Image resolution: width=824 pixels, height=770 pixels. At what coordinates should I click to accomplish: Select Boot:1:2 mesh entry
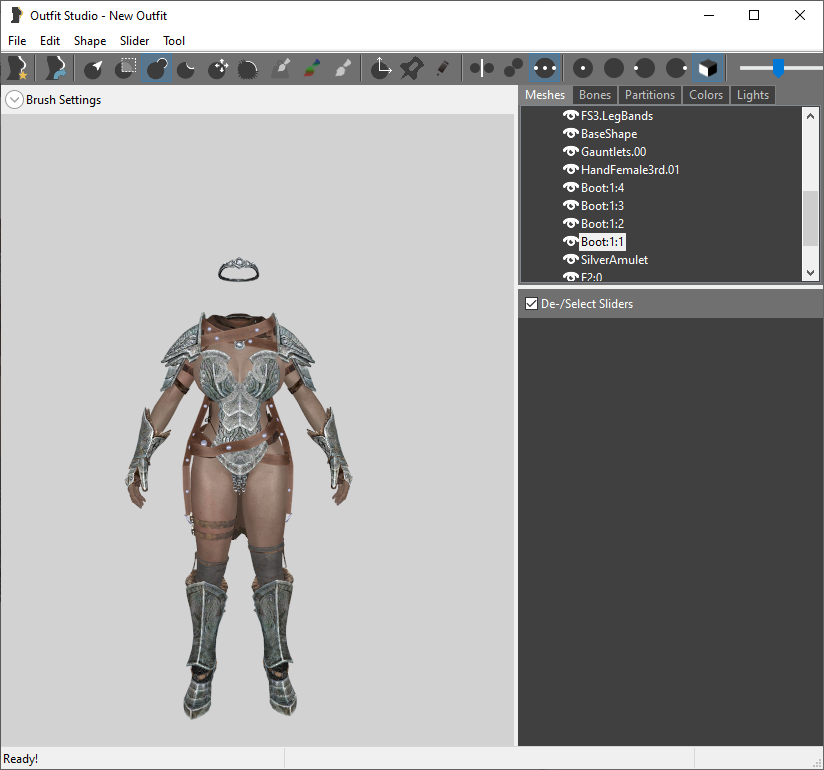[602, 223]
